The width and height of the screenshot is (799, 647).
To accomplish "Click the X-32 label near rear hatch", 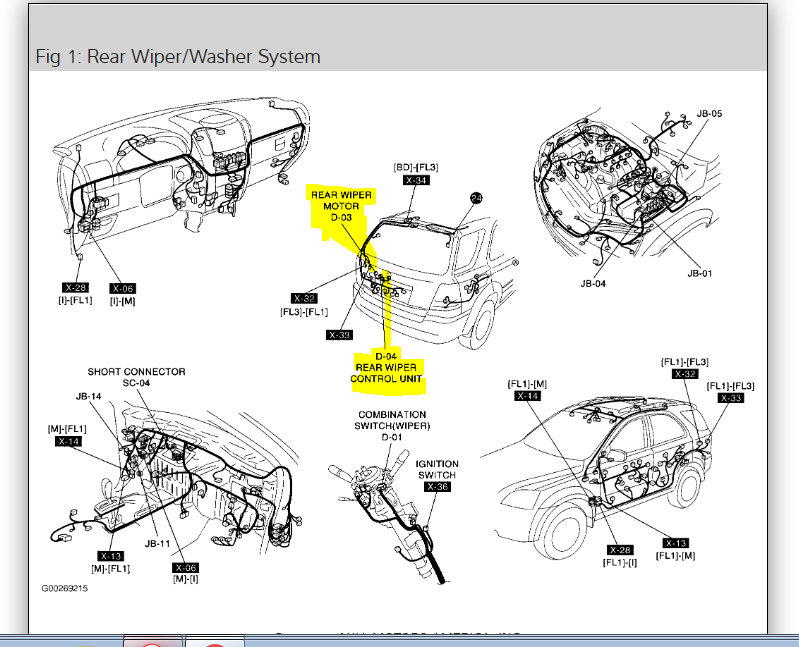I will 304,299.
